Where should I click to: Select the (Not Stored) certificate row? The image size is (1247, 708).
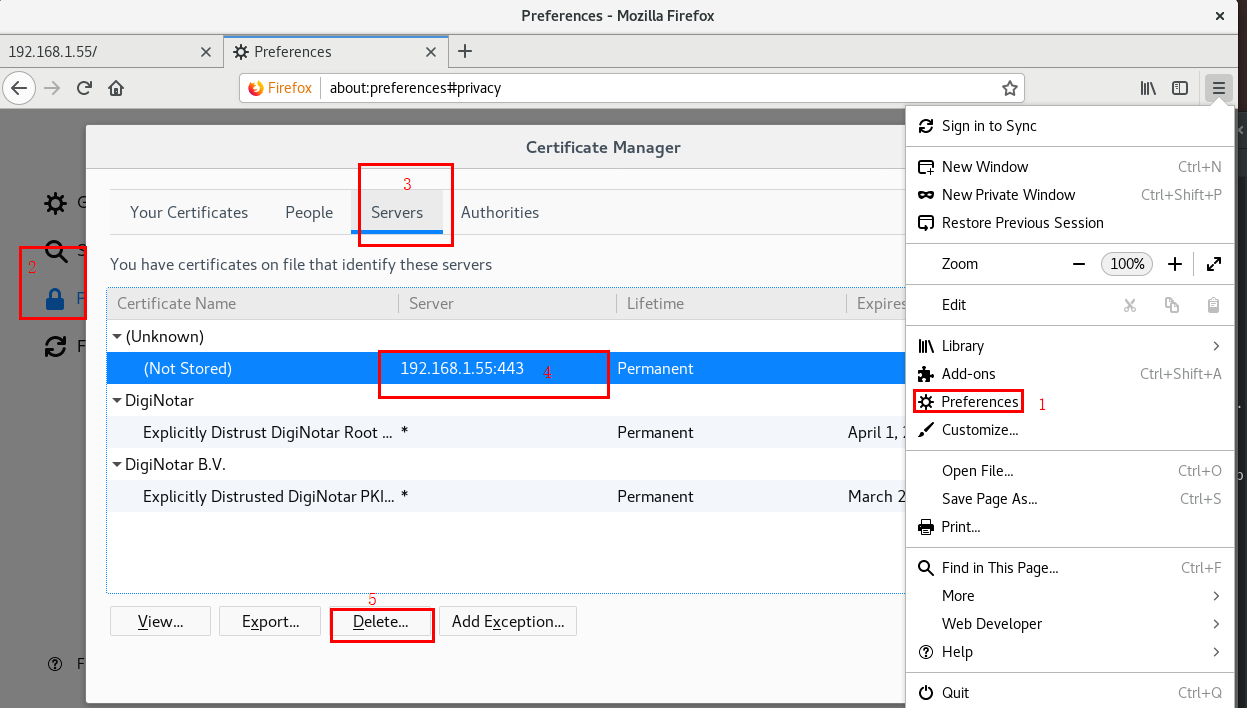[507, 368]
